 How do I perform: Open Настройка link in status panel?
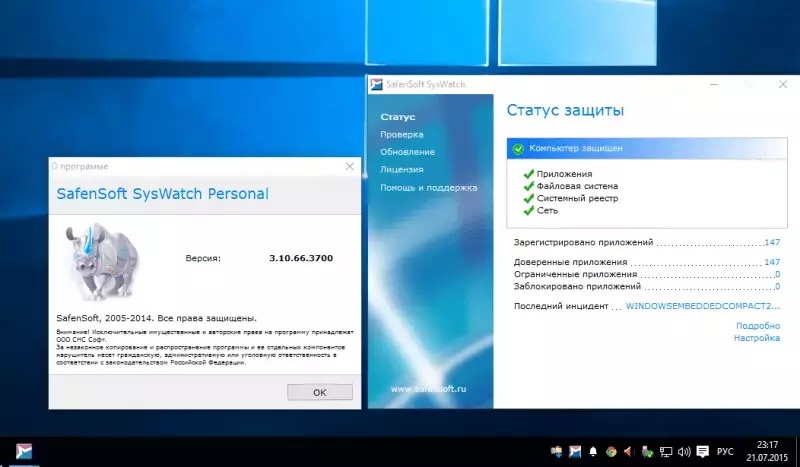click(757, 338)
